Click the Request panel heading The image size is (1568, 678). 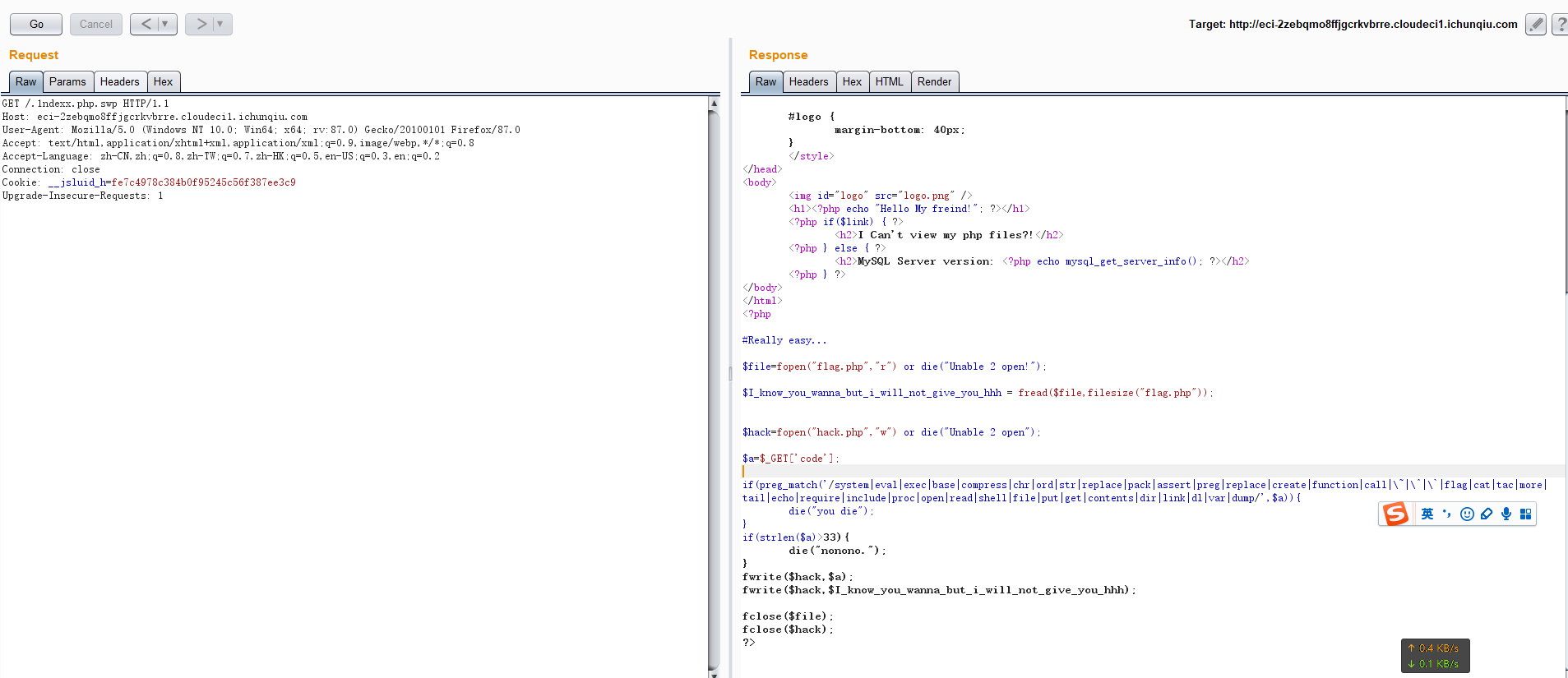[34, 55]
